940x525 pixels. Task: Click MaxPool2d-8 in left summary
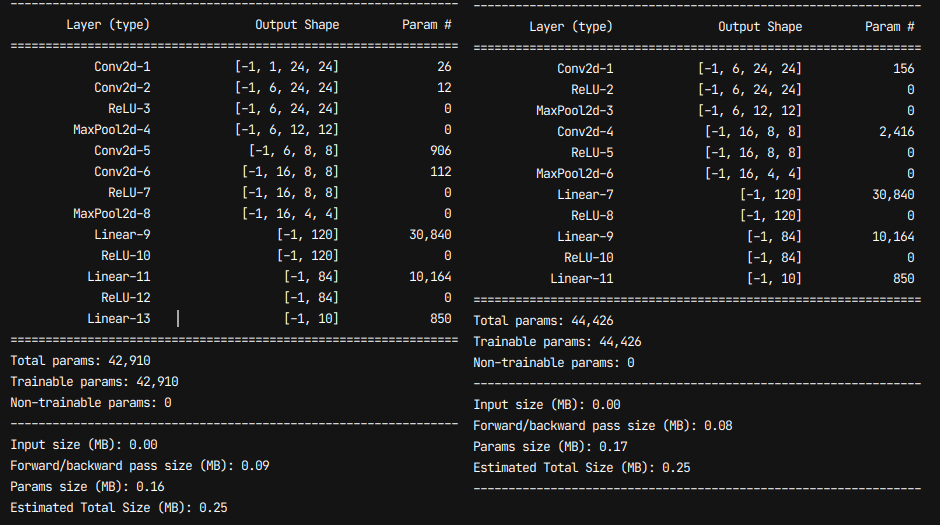pos(112,213)
